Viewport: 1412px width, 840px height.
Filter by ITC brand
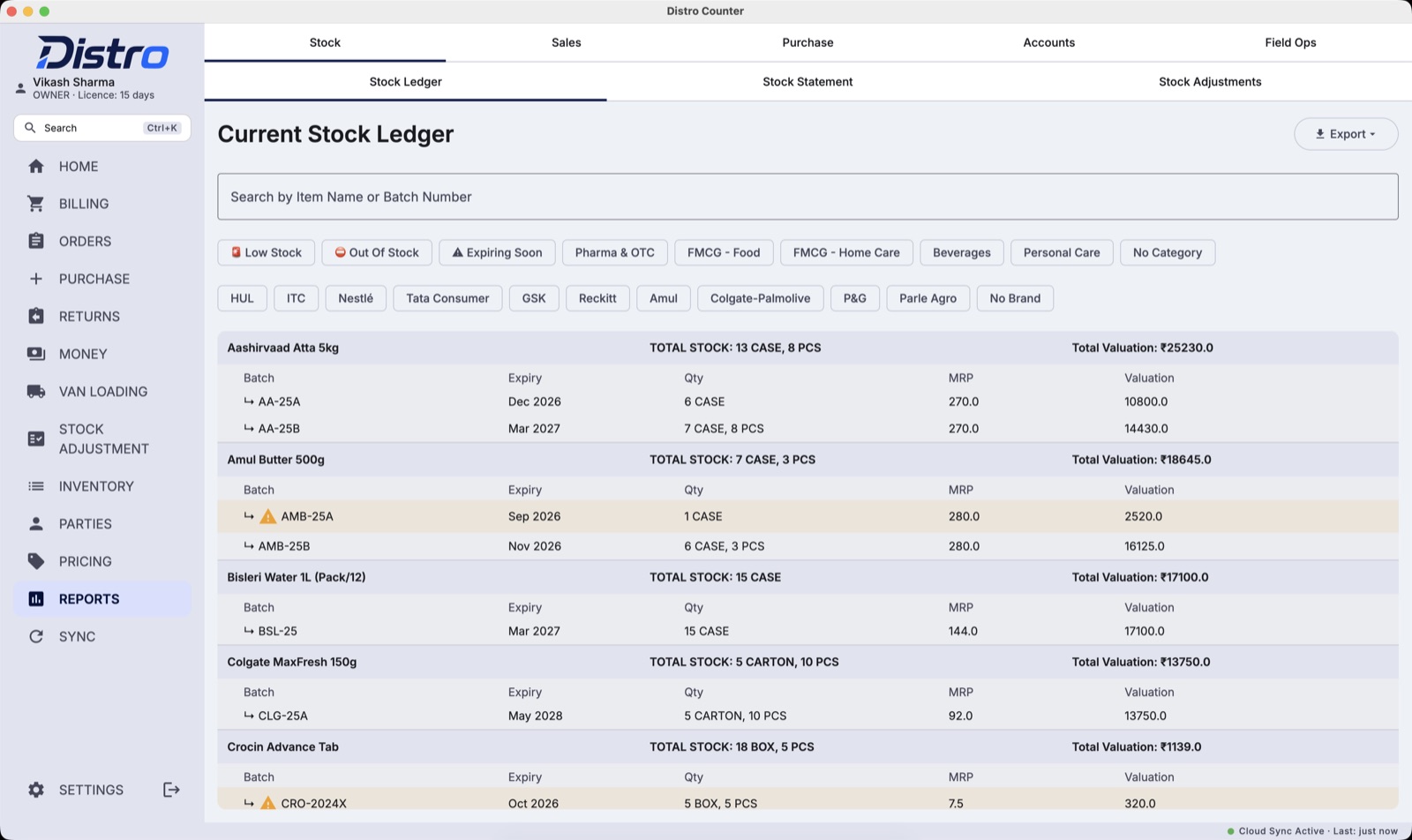click(296, 298)
